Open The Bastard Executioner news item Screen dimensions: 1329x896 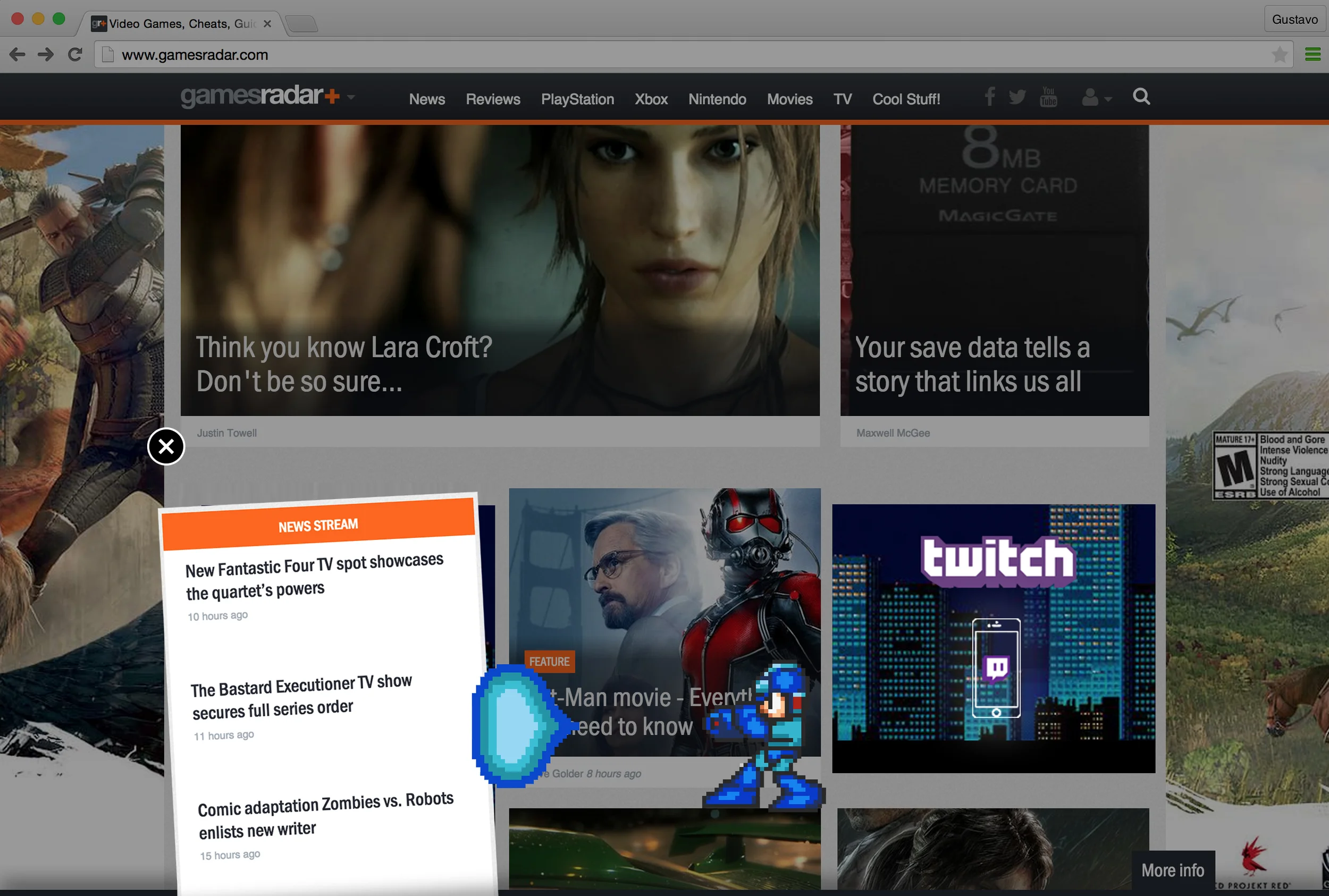pyautogui.click(x=301, y=696)
